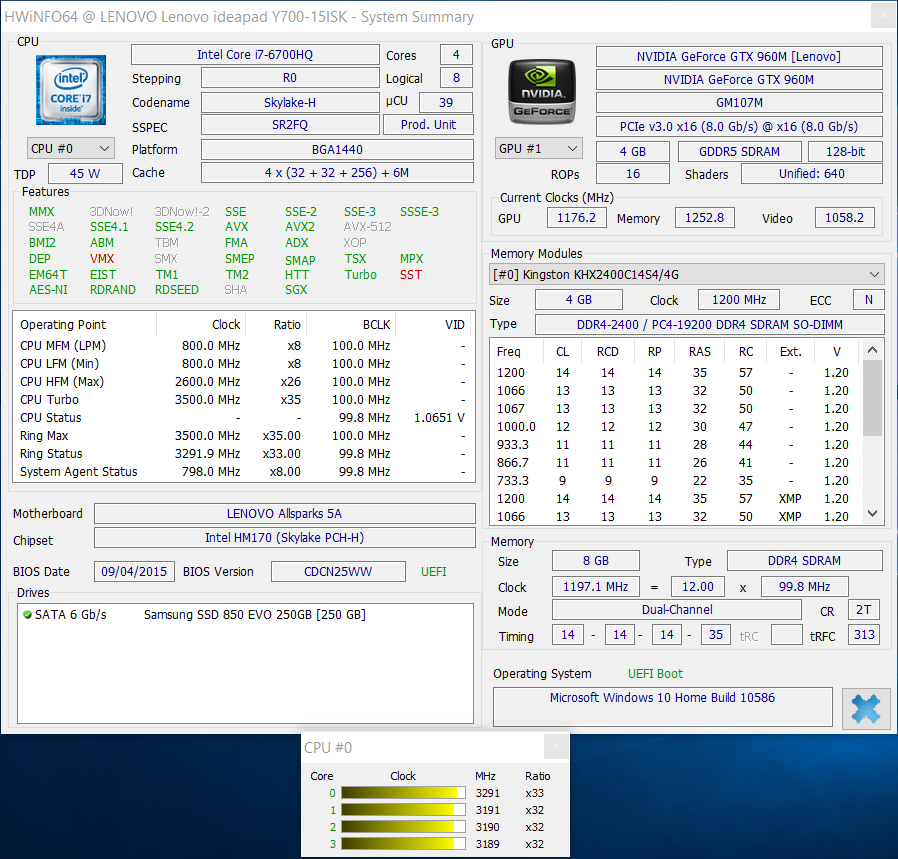Click the LENOVO Allsparks 5A motherboard field
Viewport: 898px width, 859px height.
285,514
